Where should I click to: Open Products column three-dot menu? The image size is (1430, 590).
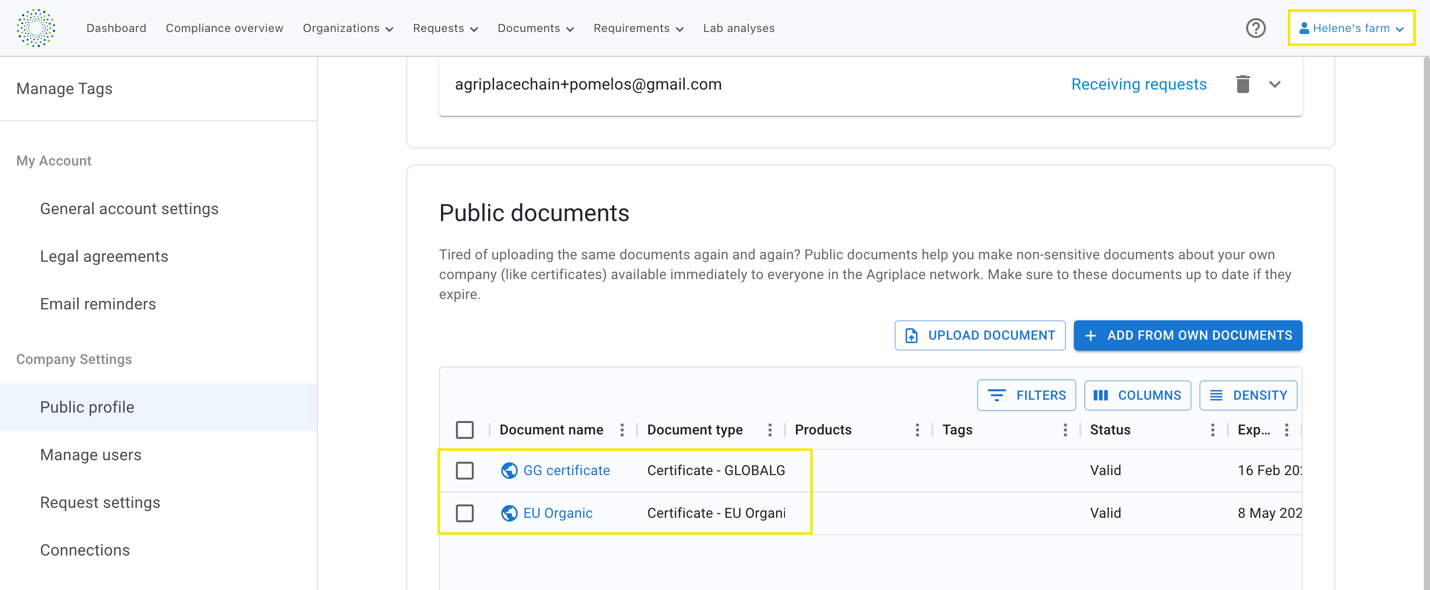point(917,430)
